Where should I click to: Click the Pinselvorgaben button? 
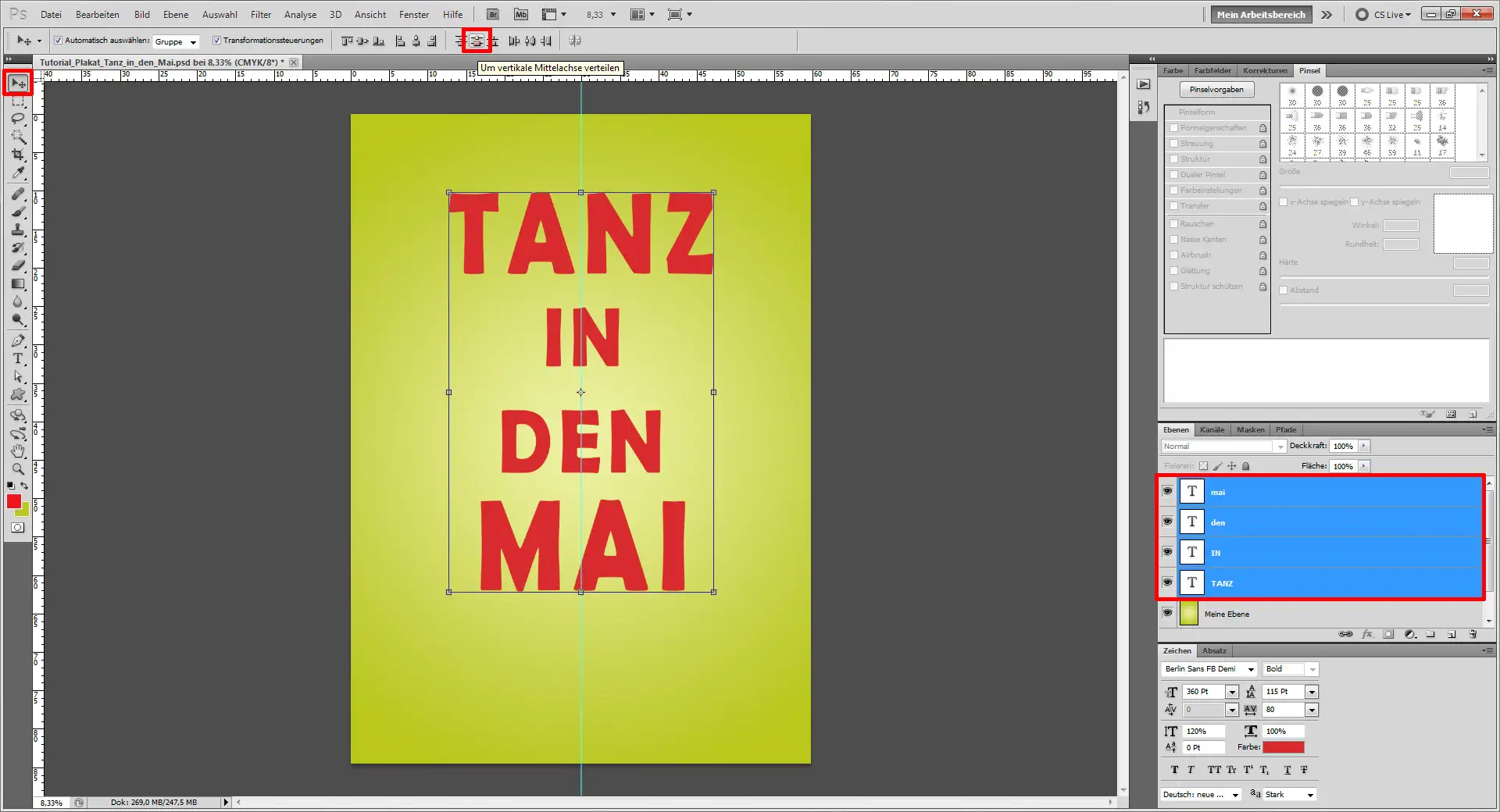coord(1216,88)
